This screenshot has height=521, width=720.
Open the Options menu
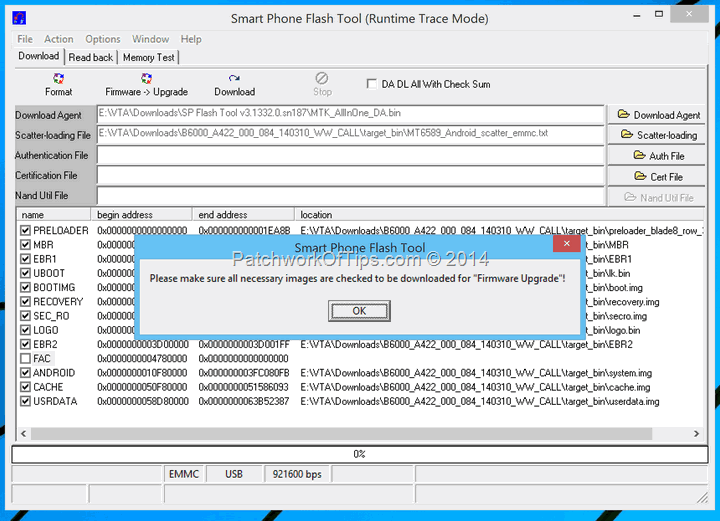pyautogui.click(x=102, y=39)
